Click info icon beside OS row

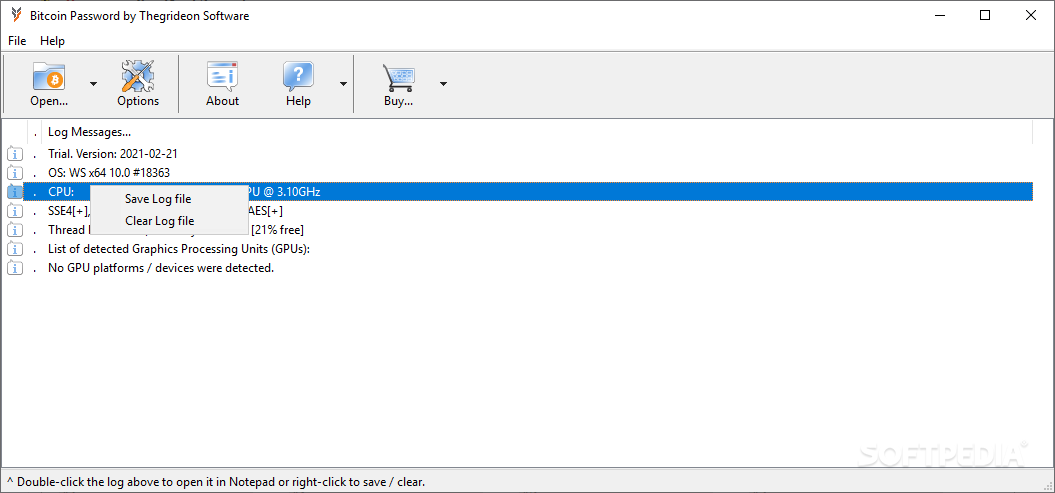pyautogui.click(x=15, y=173)
